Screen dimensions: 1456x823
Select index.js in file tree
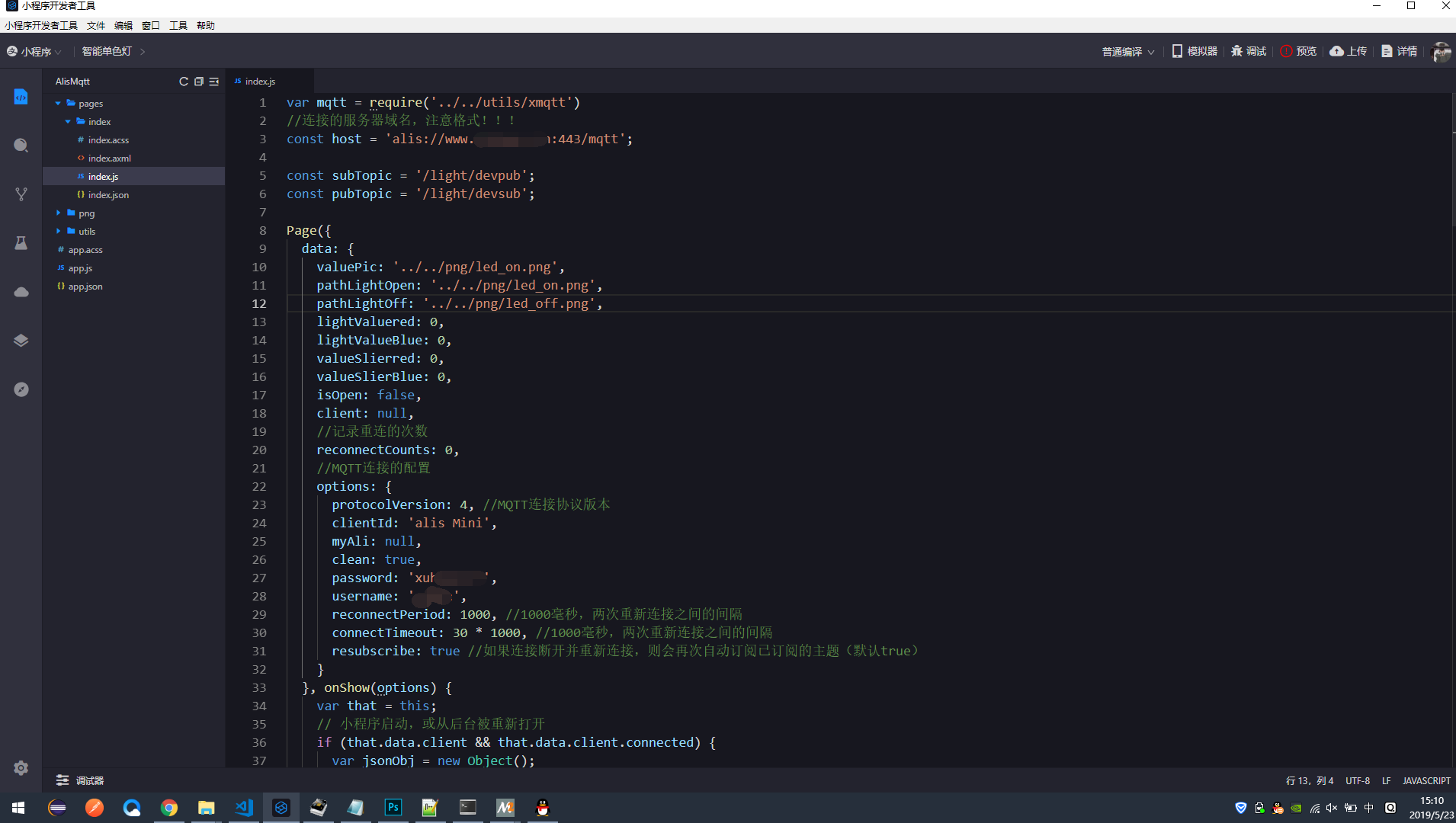103,177
